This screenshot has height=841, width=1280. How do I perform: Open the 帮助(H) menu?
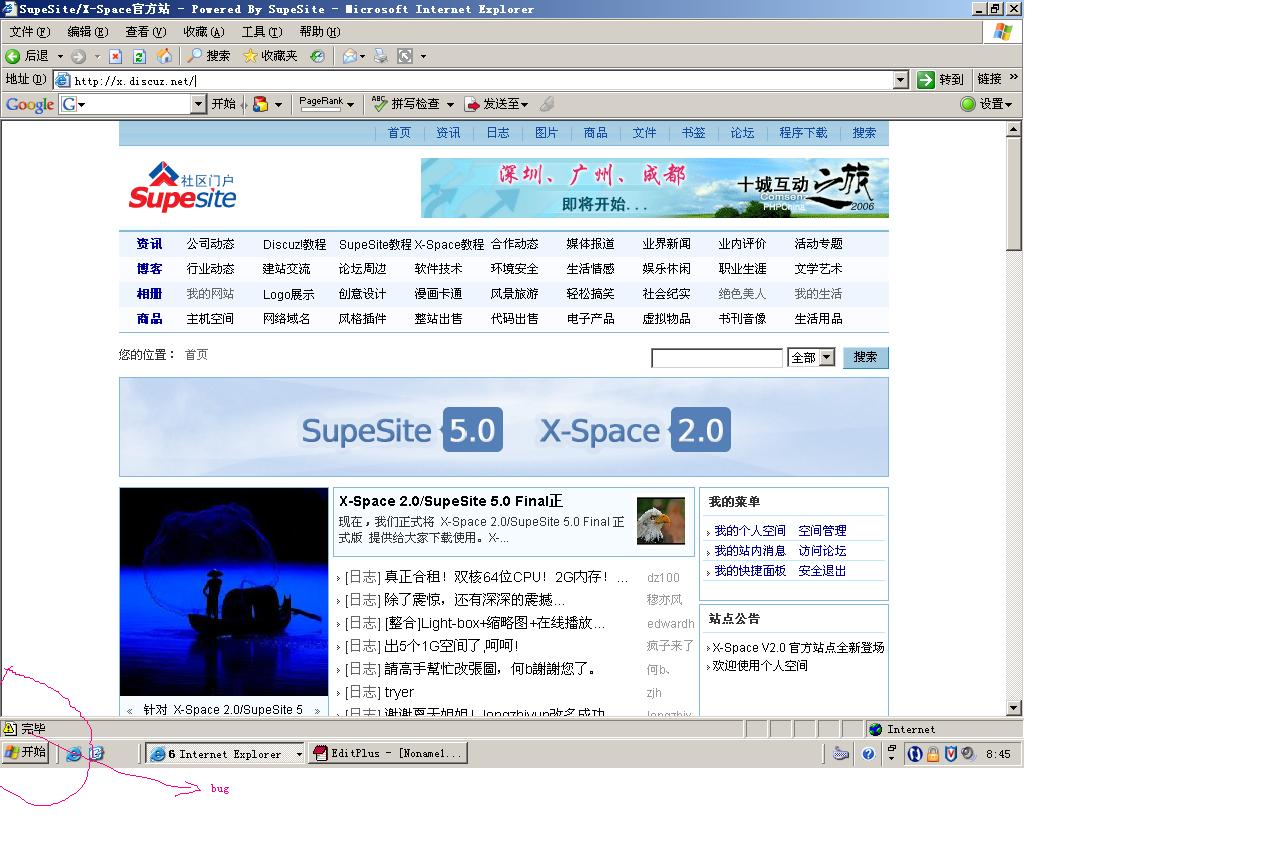click(319, 32)
